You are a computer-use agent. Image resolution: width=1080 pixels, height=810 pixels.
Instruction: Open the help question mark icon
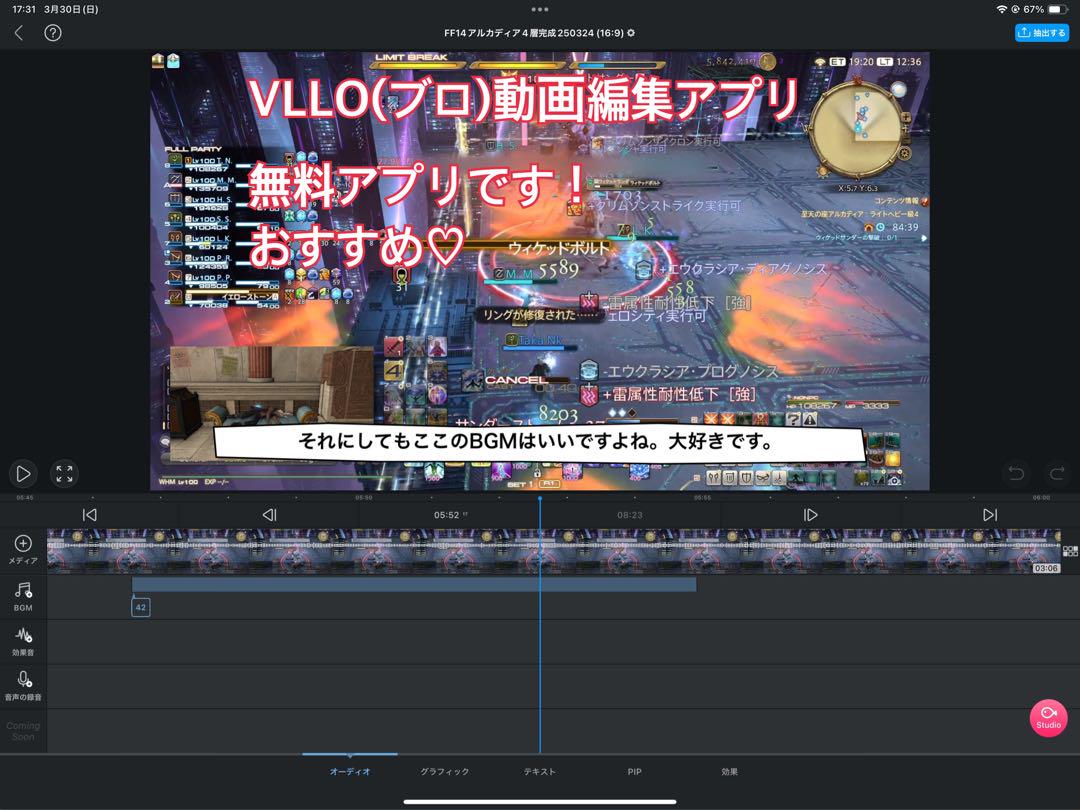tap(52, 32)
